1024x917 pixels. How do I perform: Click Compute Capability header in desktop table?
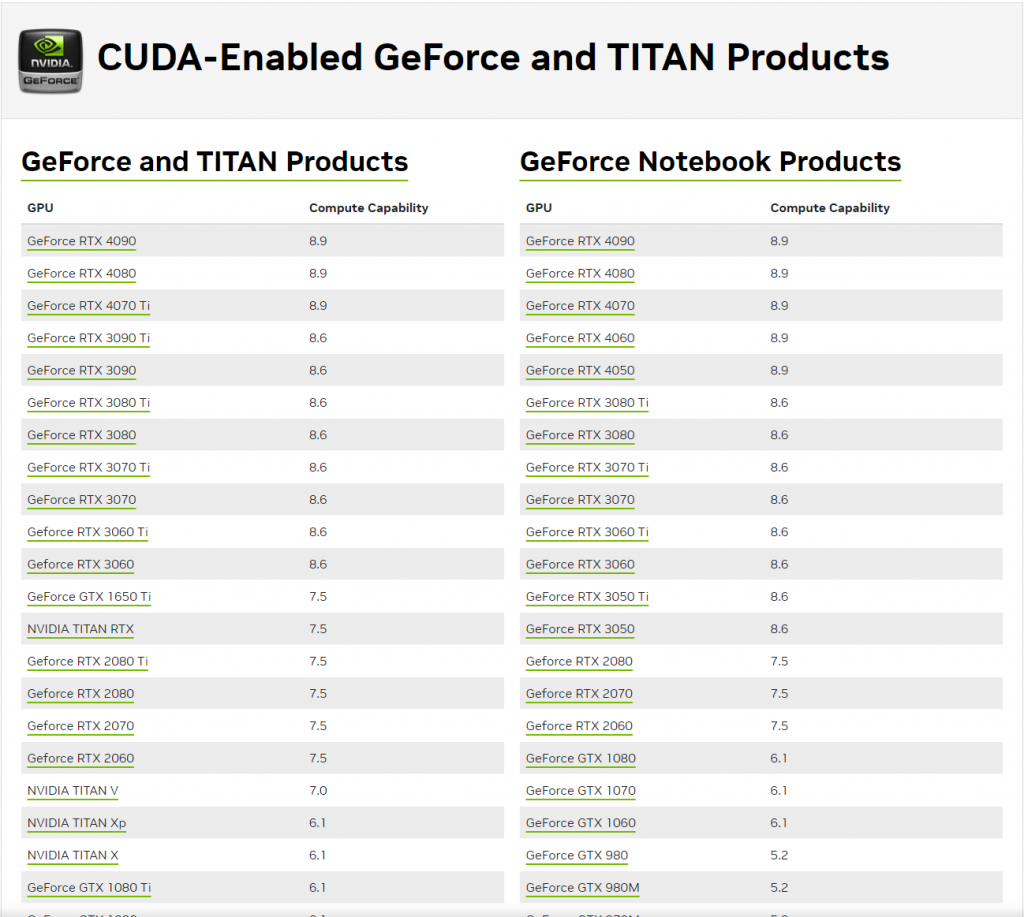[x=369, y=208]
